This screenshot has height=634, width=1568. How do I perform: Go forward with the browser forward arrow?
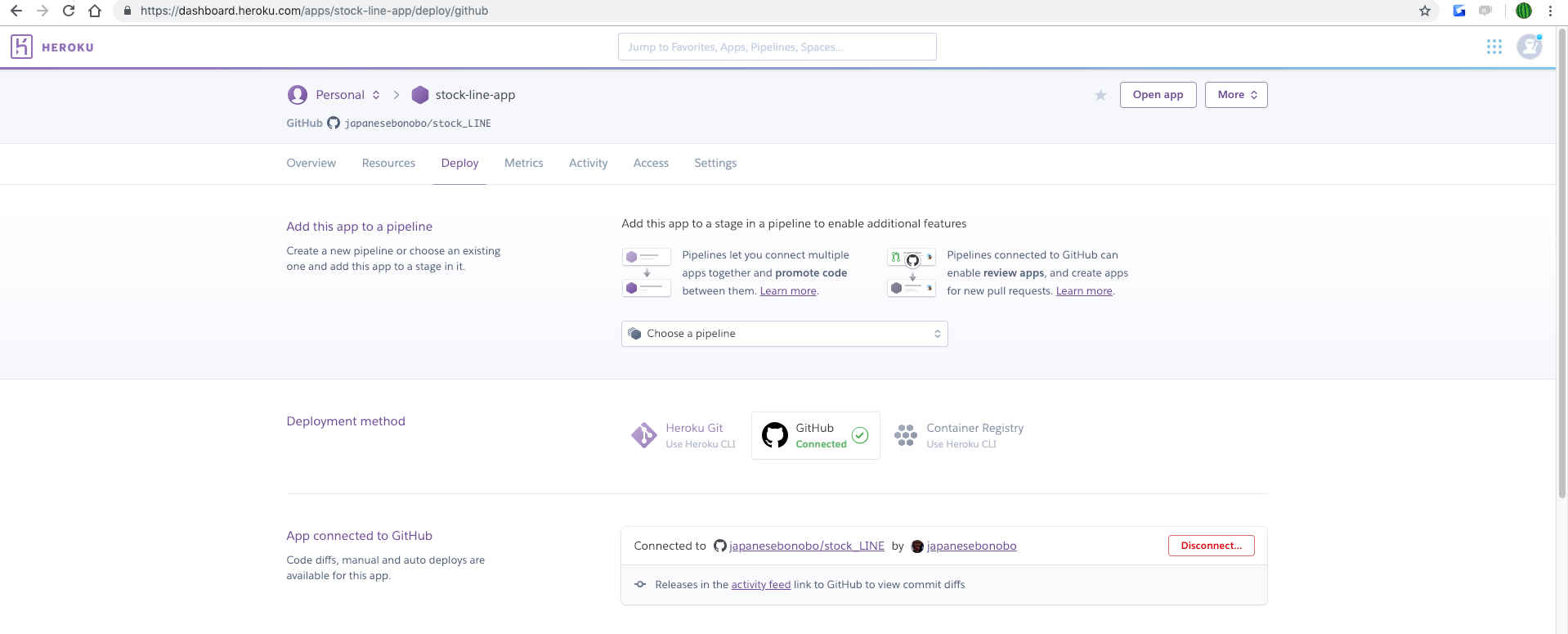point(43,11)
